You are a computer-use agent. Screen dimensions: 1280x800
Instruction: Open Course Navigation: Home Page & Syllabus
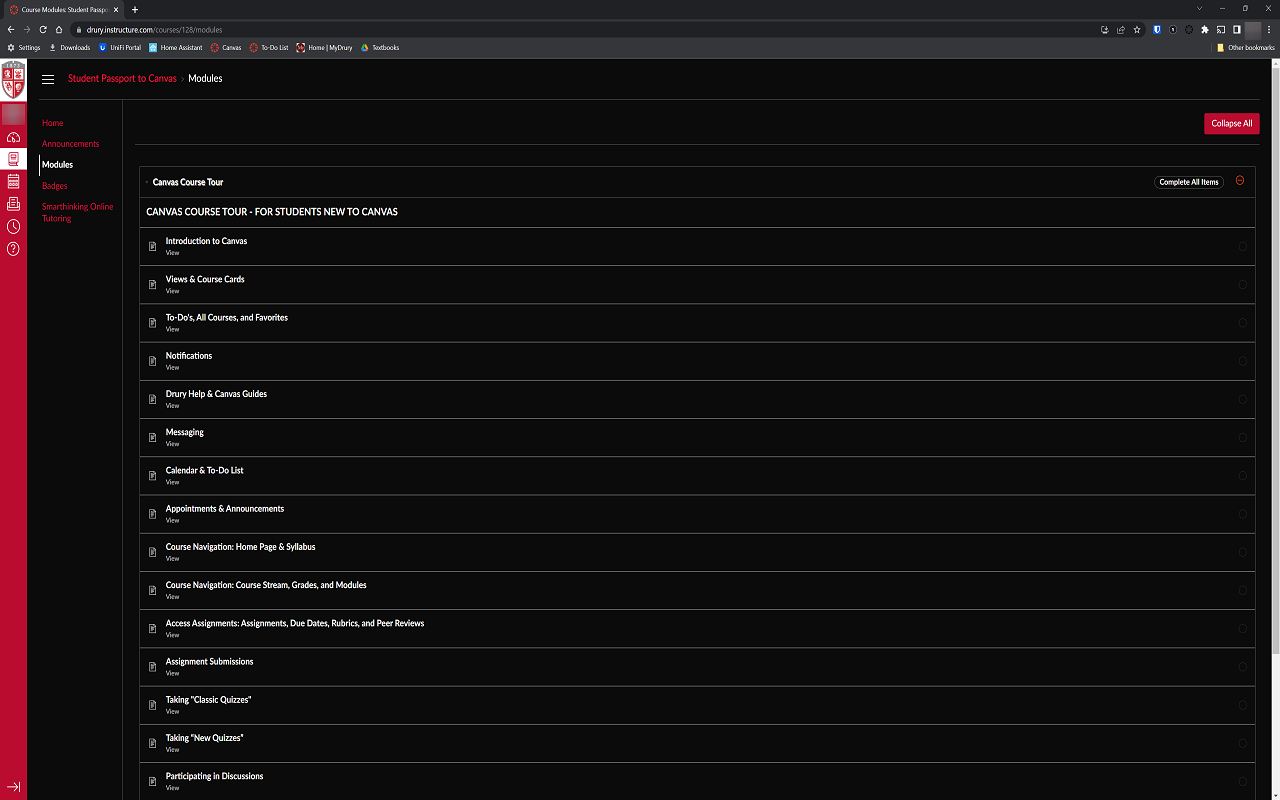tap(240, 547)
